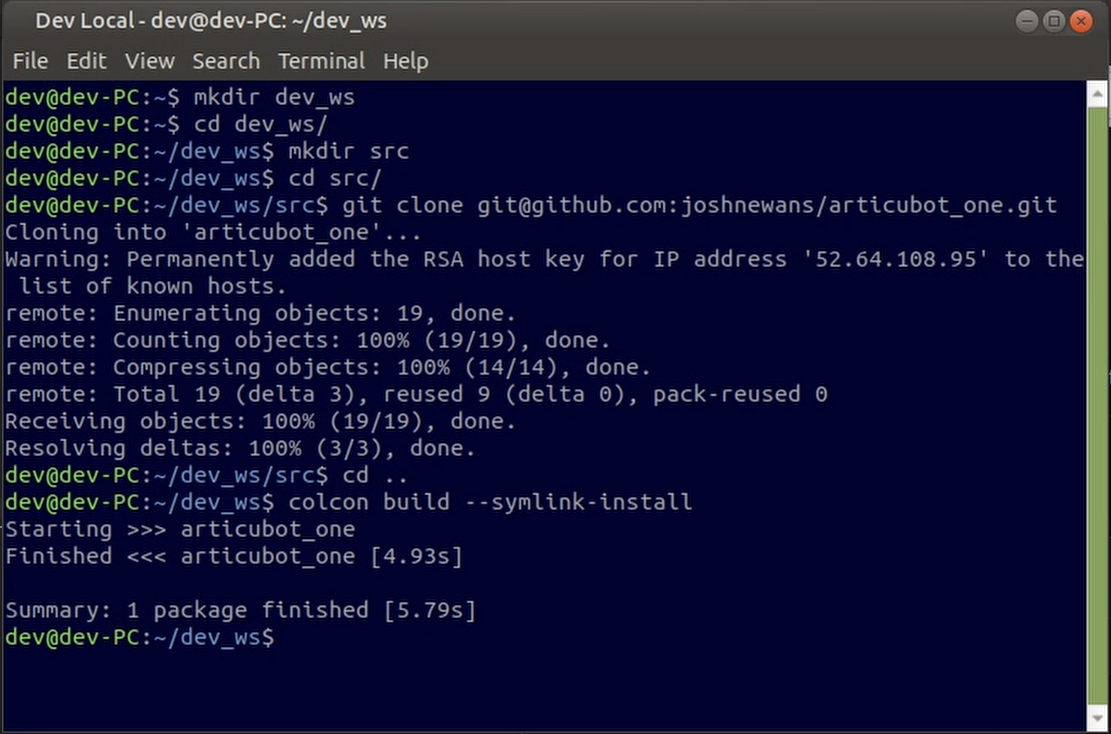
Task: Click the git clone command line
Action: pos(531,205)
